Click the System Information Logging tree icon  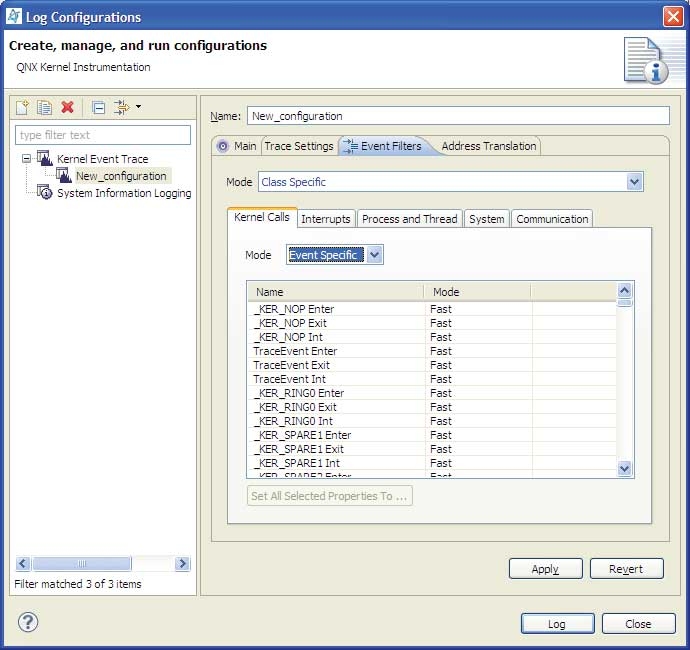coord(45,193)
